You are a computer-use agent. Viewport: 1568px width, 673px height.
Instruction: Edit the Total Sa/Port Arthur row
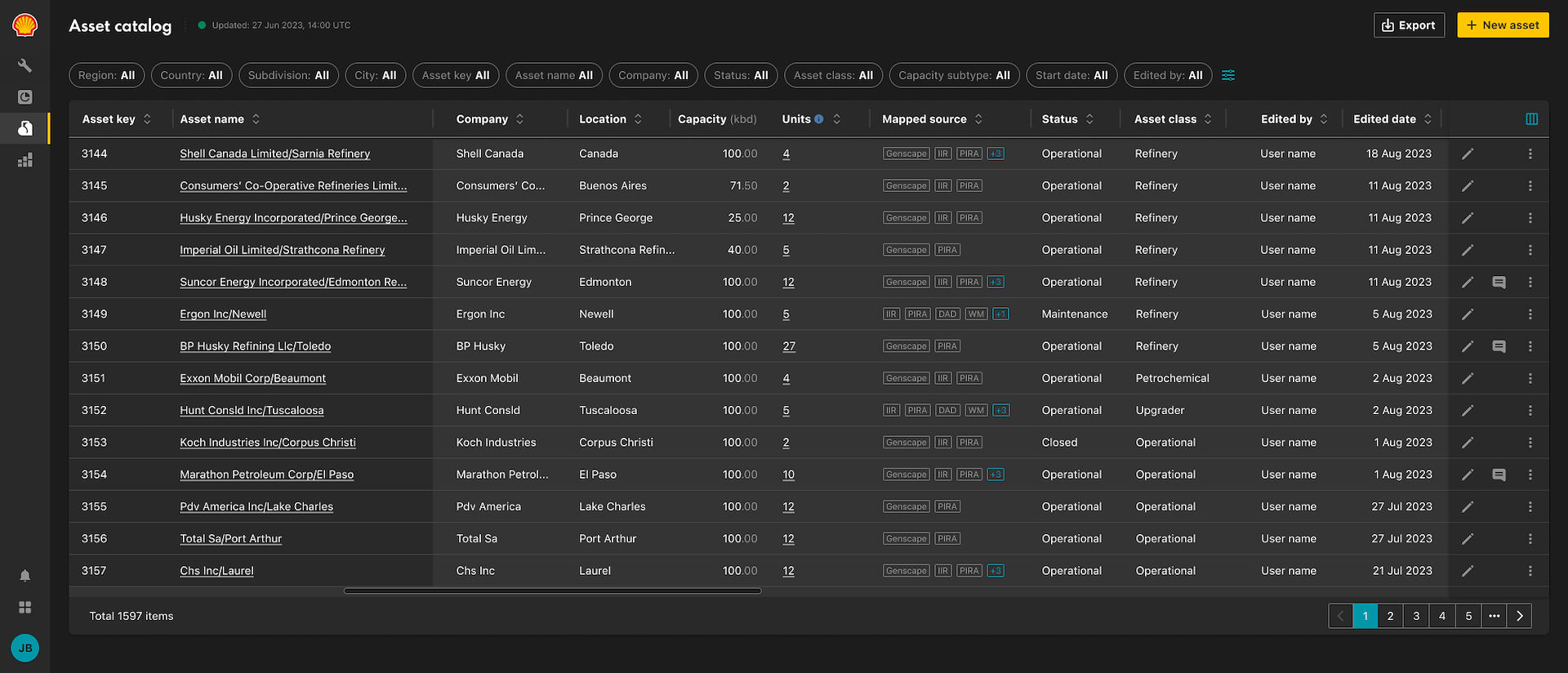click(1468, 539)
